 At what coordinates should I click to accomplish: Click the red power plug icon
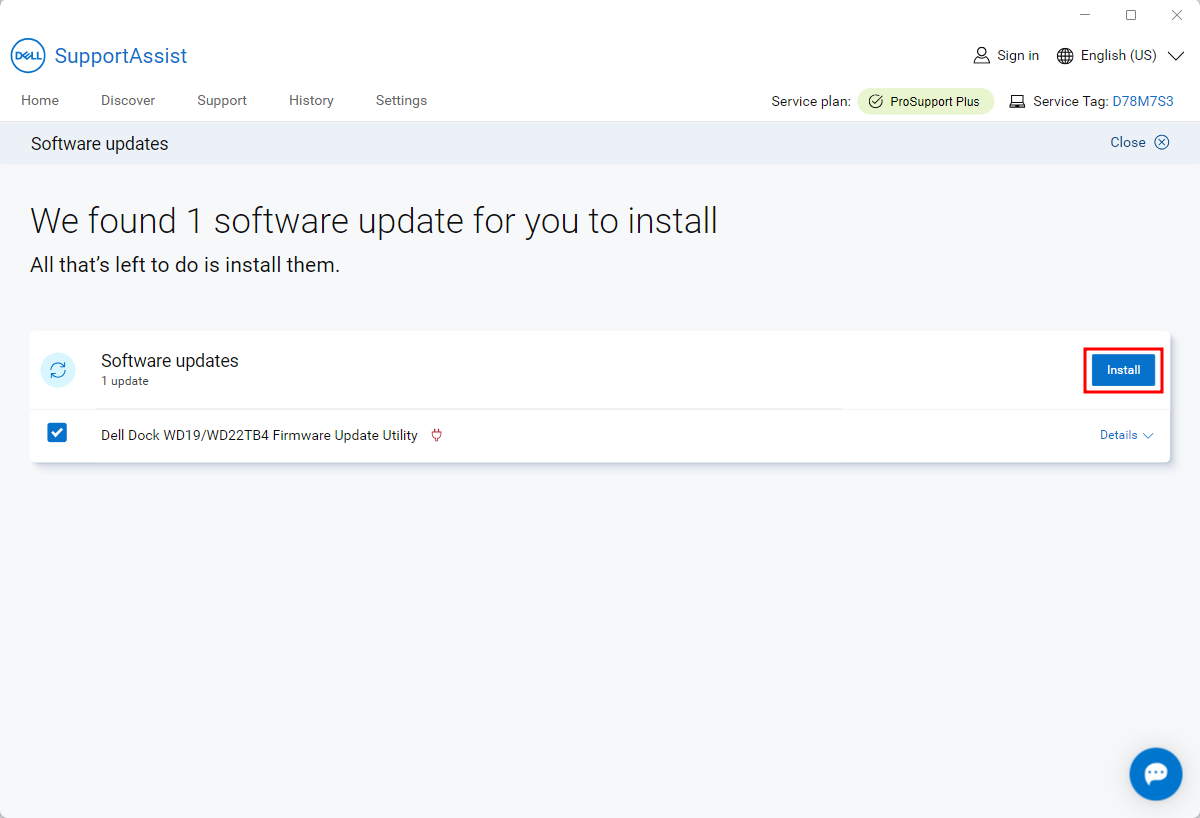pyautogui.click(x=436, y=435)
